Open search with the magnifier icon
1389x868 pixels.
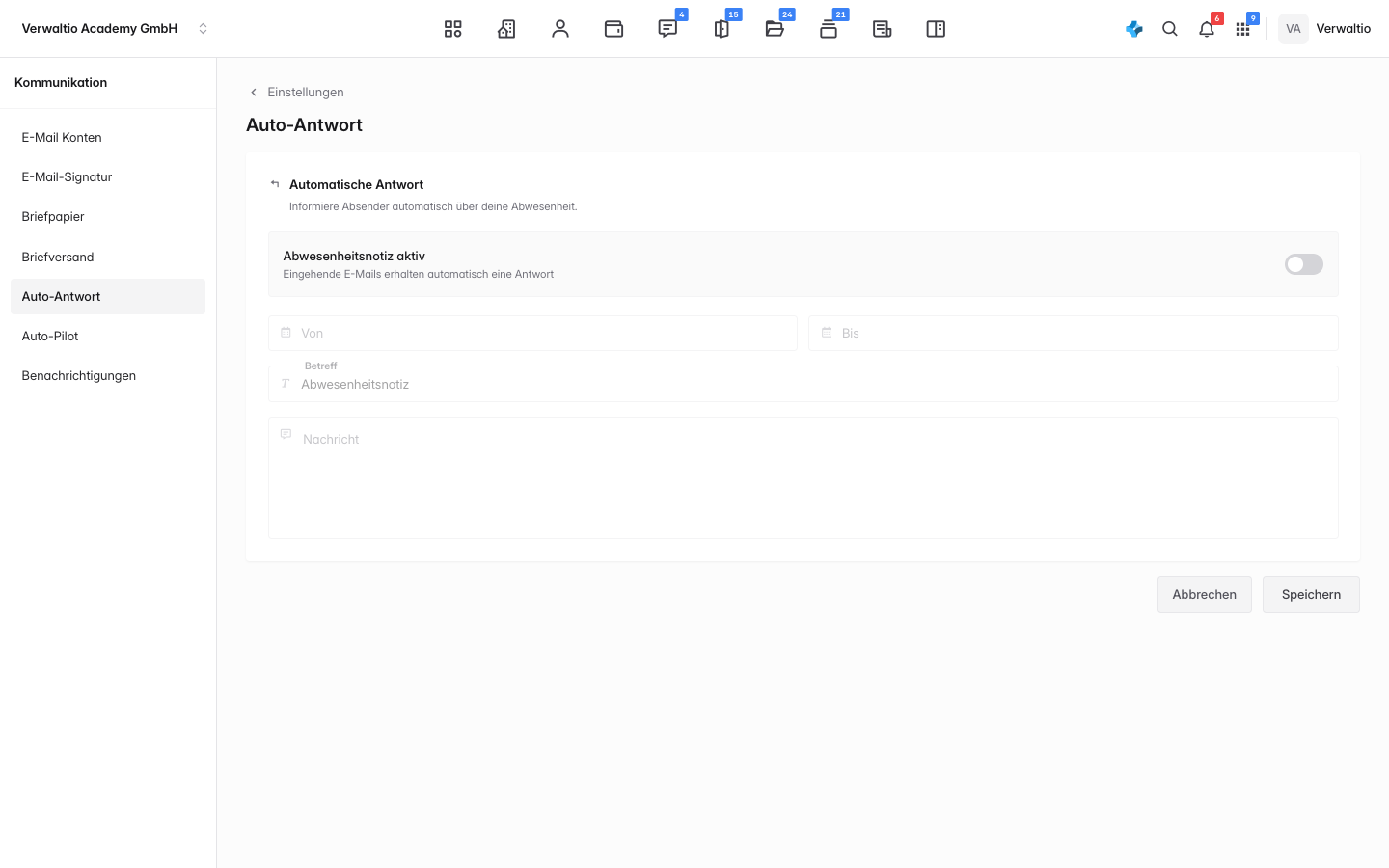(1170, 29)
